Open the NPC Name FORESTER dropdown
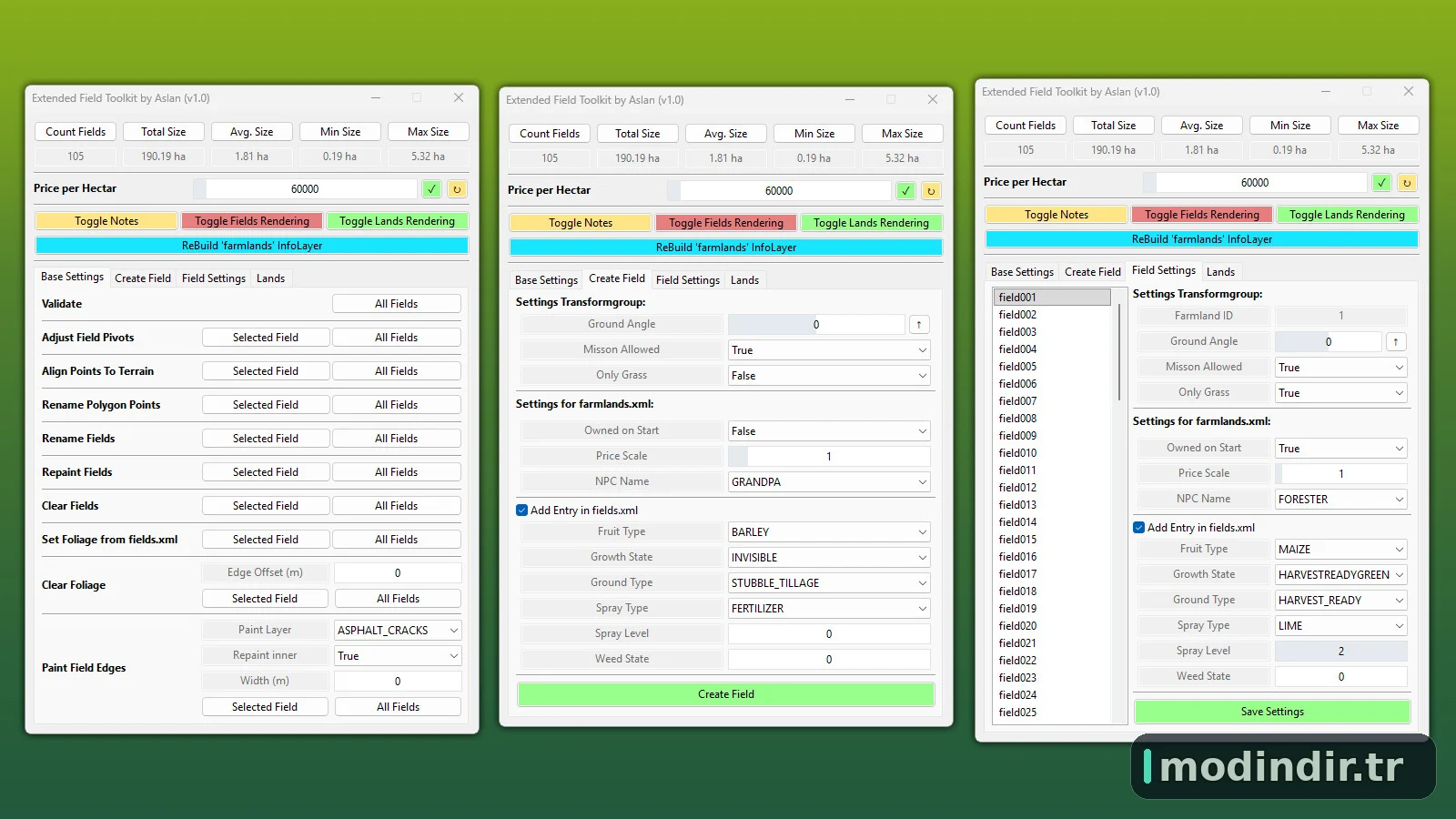The width and height of the screenshot is (1456, 819). 1341,500
